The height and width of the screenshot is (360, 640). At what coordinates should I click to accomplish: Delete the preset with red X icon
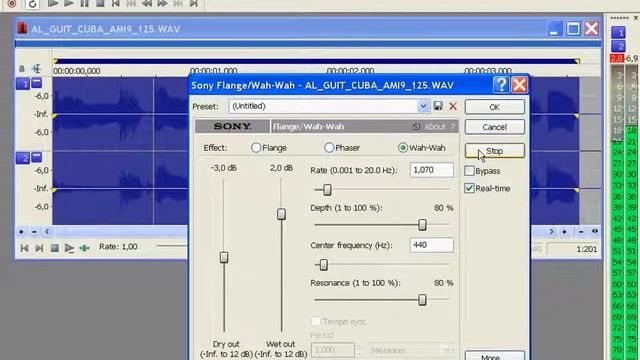(x=453, y=107)
